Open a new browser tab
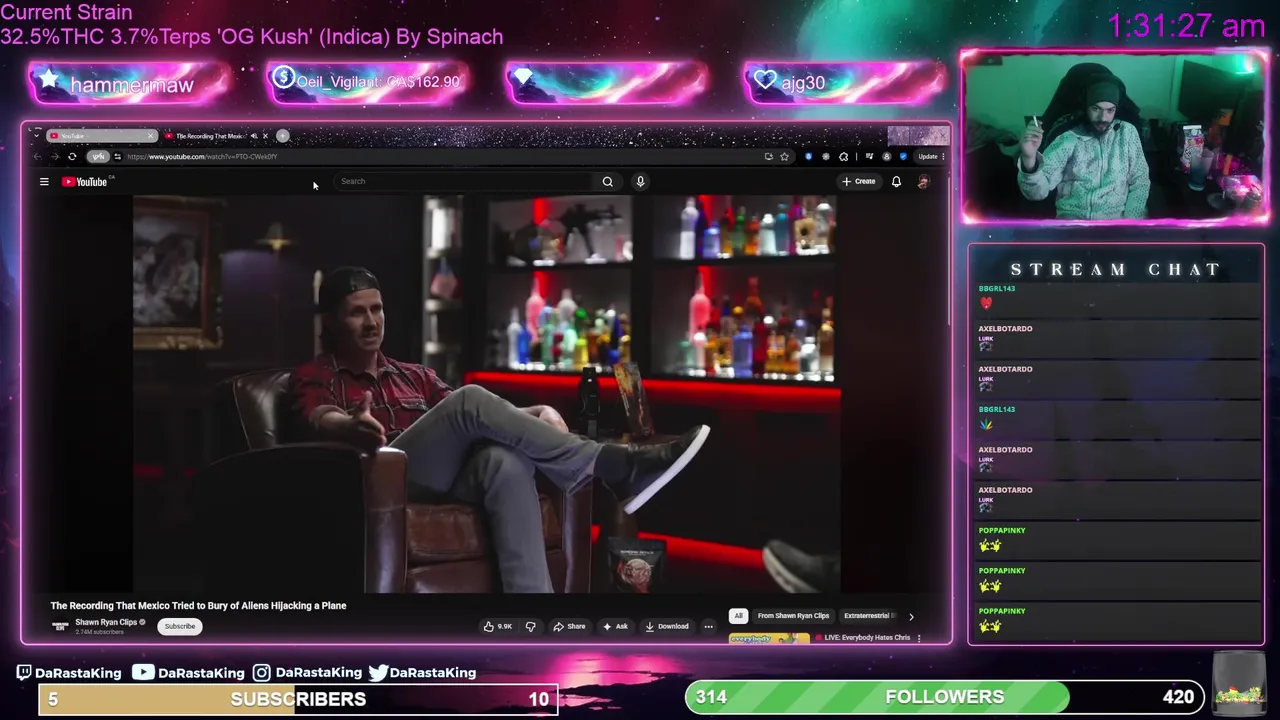The width and height of the screenshot is (1280, 720). tap(282, 136)
